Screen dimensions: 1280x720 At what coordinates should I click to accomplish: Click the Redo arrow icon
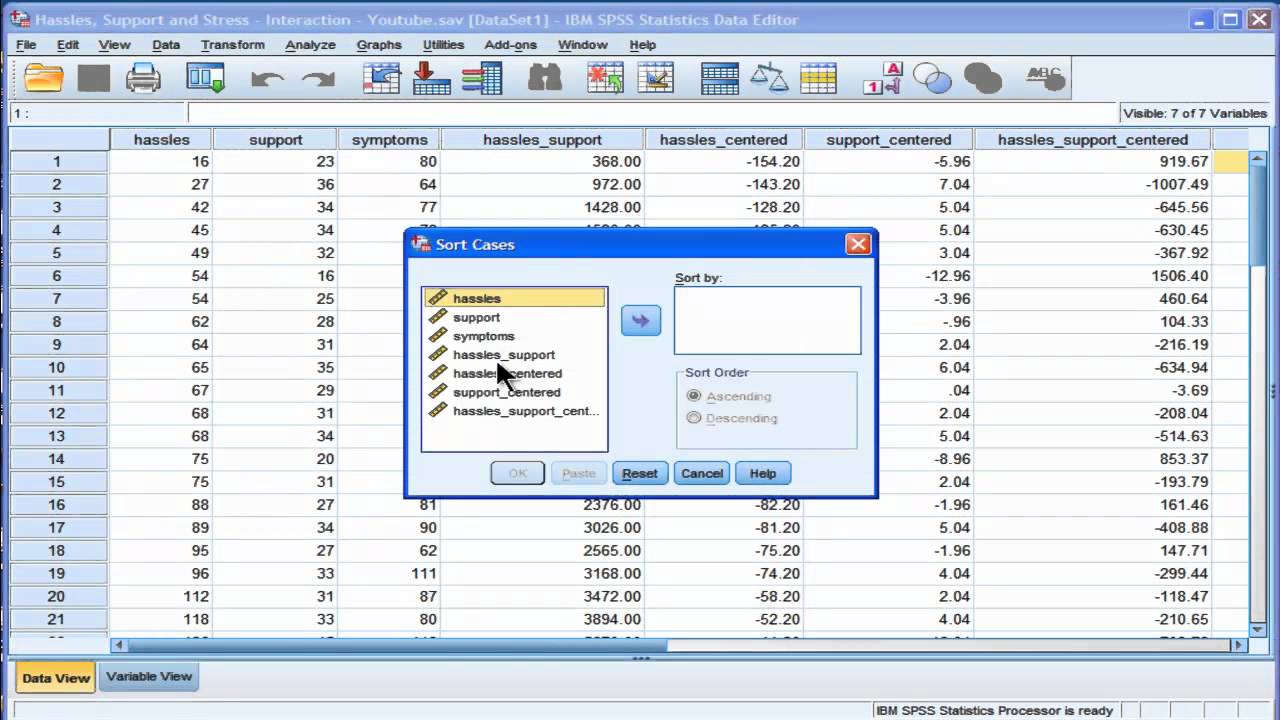(x=318, y=80)
